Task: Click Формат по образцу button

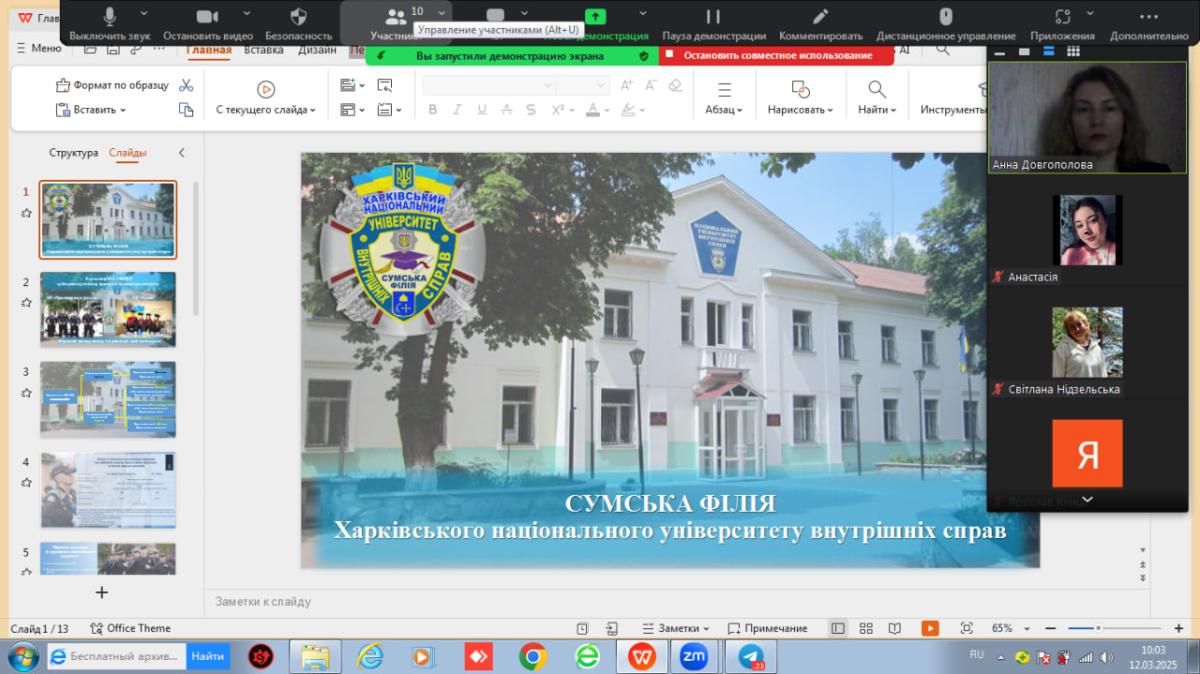Action: pos(112,85)
